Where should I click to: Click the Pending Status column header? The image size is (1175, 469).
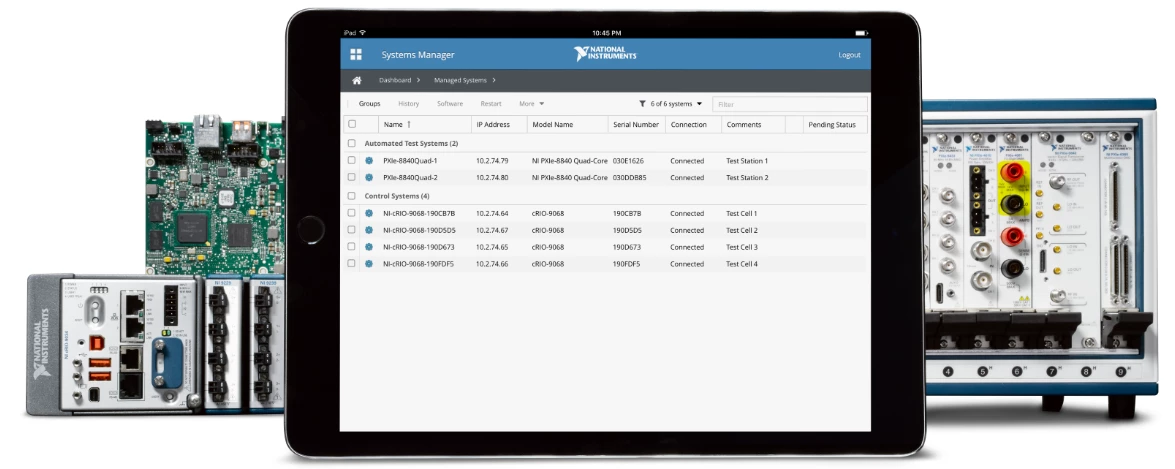pyautogui.click(x=832, y=124)
